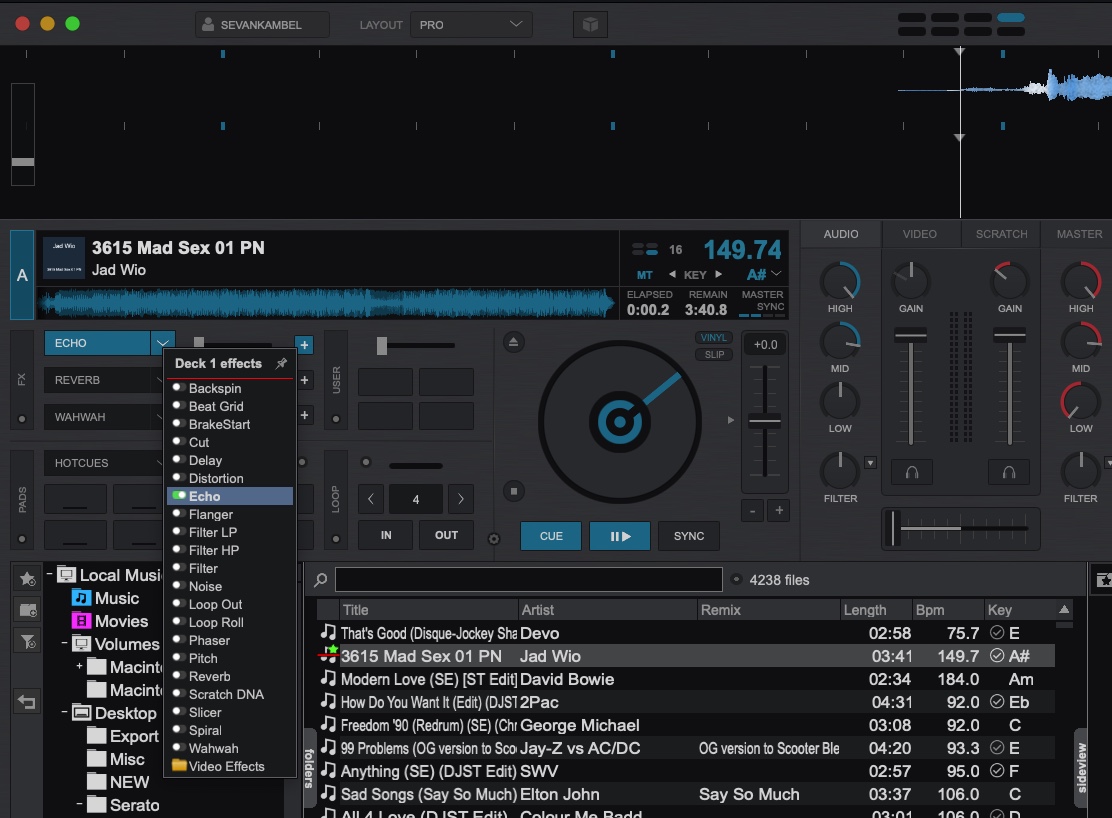The image size is (1112, 818).
Task: Select the Phaser effect
Action: (x=230, y=640)
